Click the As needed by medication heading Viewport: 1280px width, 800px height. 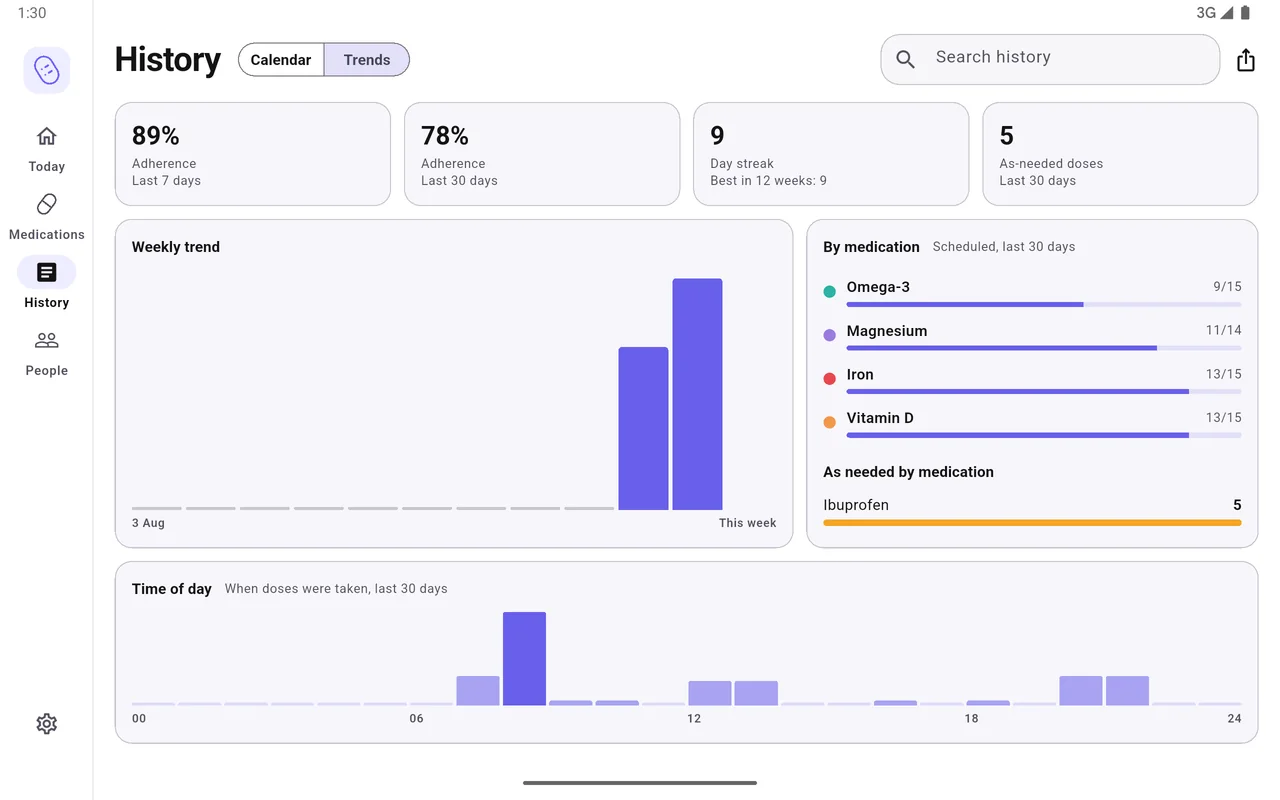click(x=909, y=472)
